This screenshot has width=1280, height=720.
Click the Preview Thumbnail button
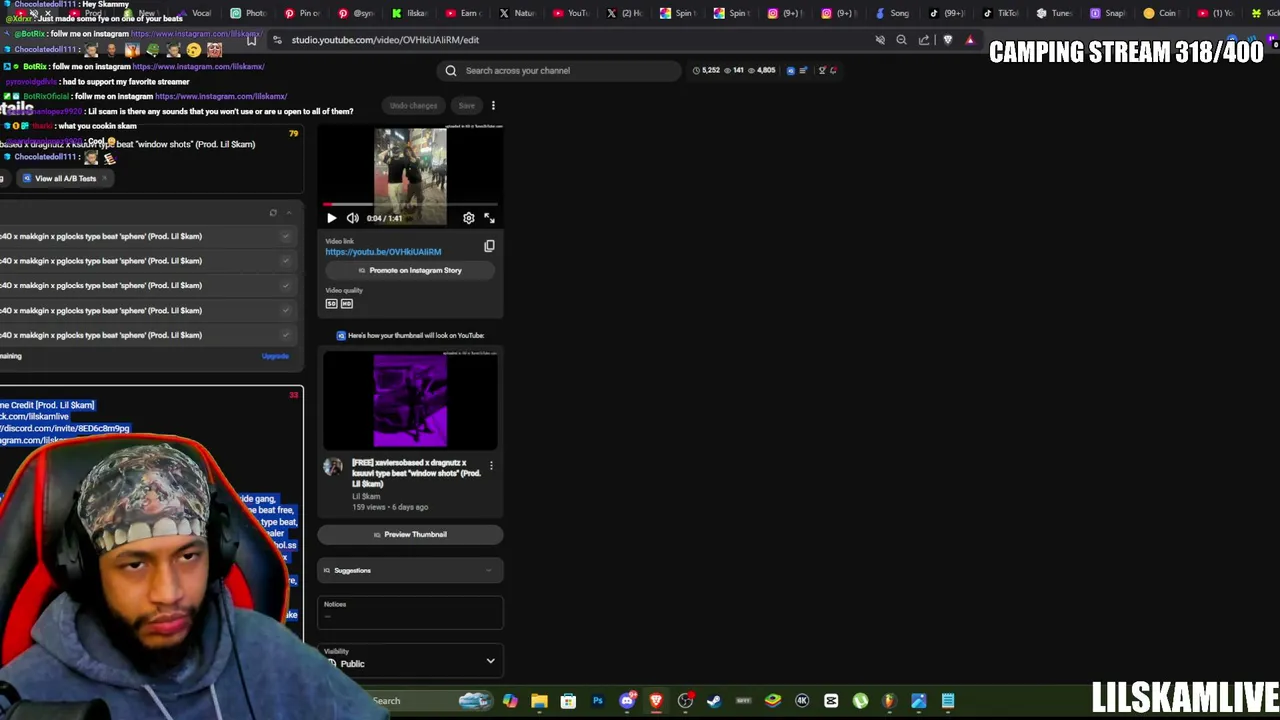tap(410, 534)
